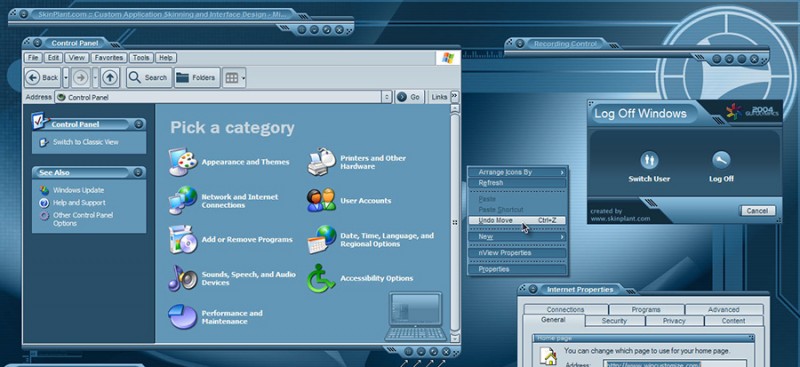Screen dimensions: 800x367
Task: Open Sounds, Speech, and Audio Devices icon
Action: 183,278
